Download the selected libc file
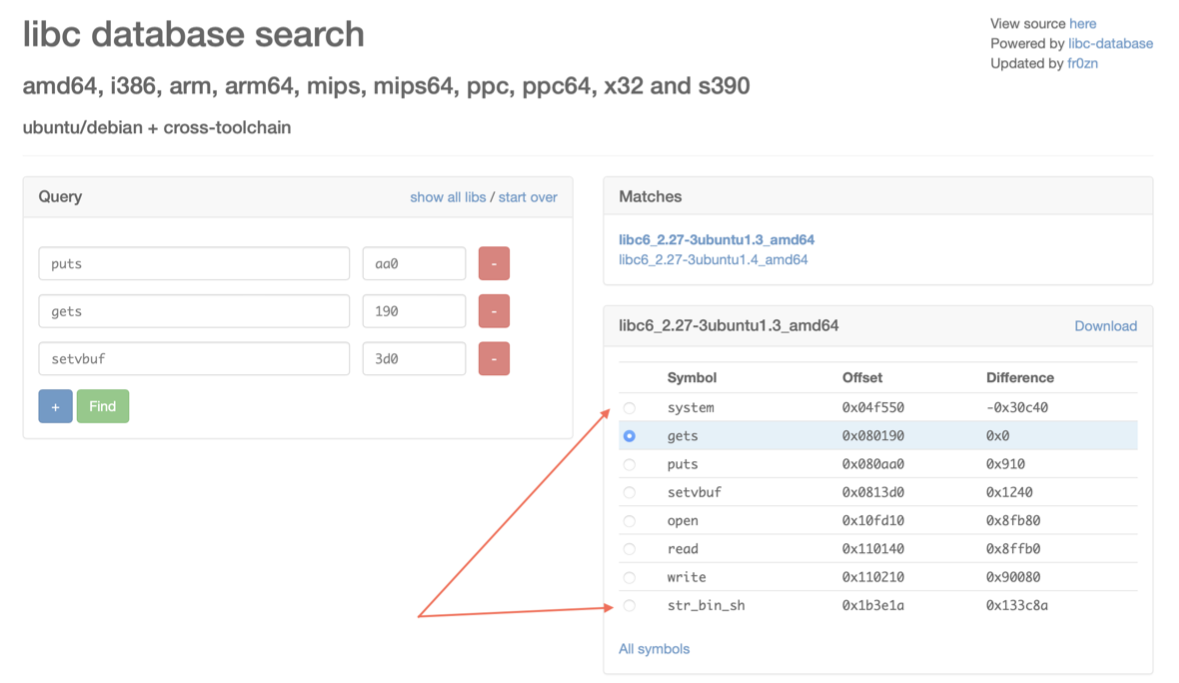Screen dimensions: 1179x683 [x=1105, y=326]
